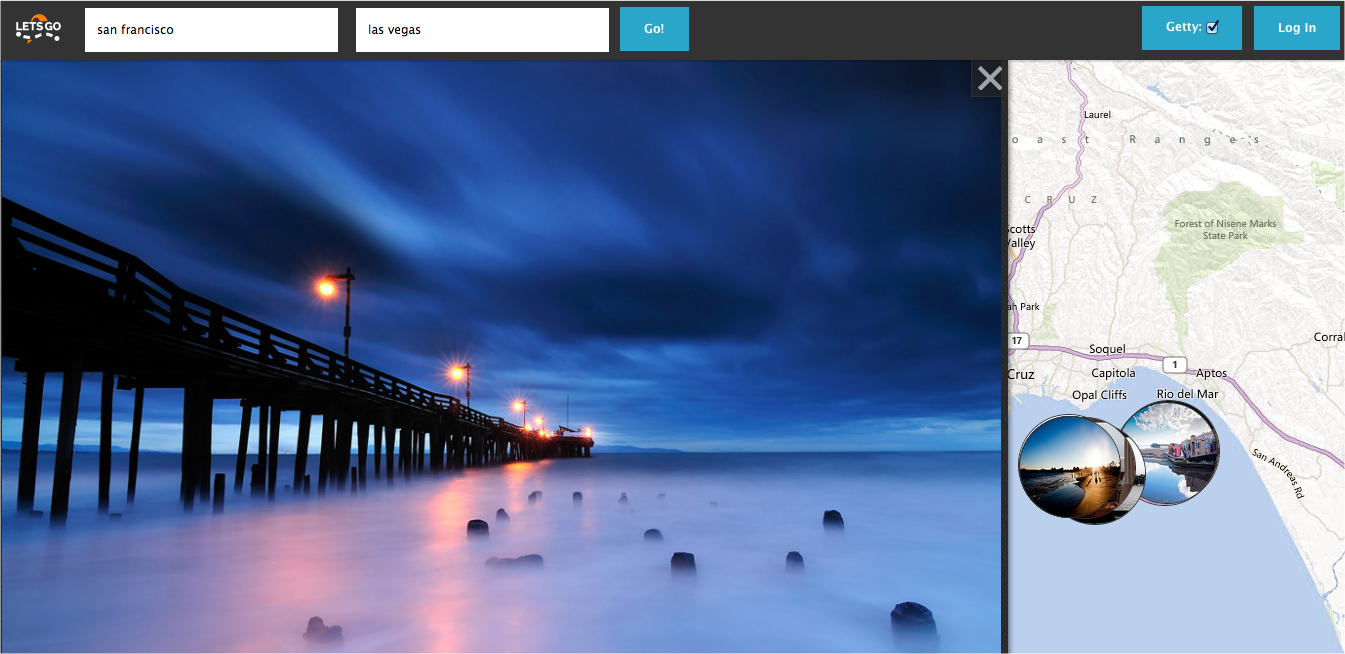Click the Go! button

point(654,29)
